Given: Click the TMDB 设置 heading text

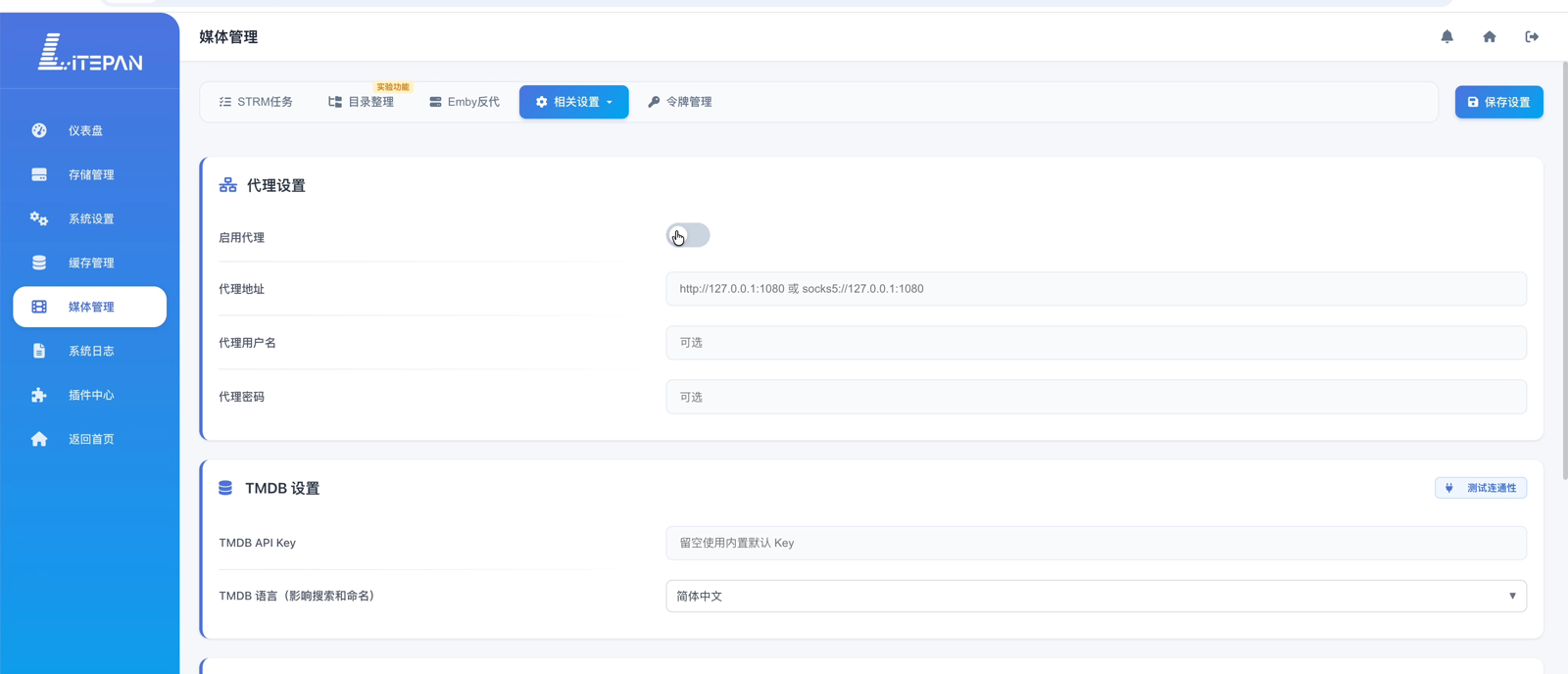Looking at the screenshot, I should (x=282, y=488).
